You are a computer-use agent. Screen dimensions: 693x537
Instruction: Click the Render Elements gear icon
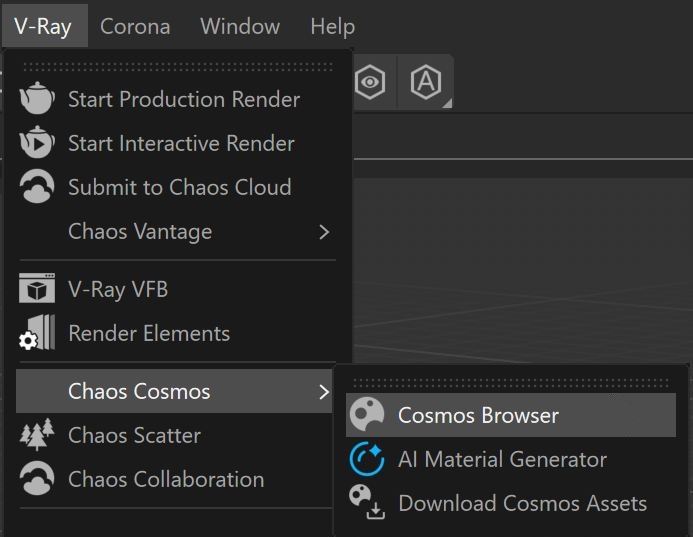coord(37,332)
